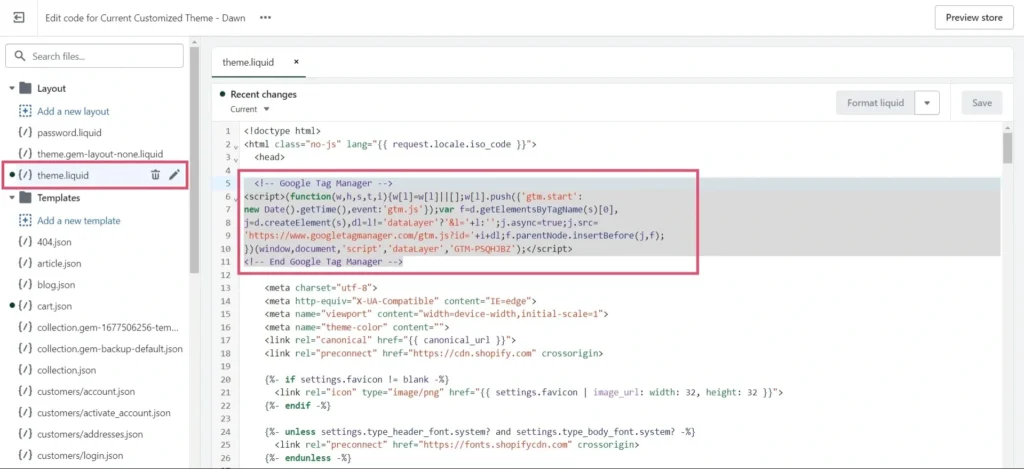Open customers/account.json file
1024x469 pixels.
pyautogui.click(x=86, y=392)
